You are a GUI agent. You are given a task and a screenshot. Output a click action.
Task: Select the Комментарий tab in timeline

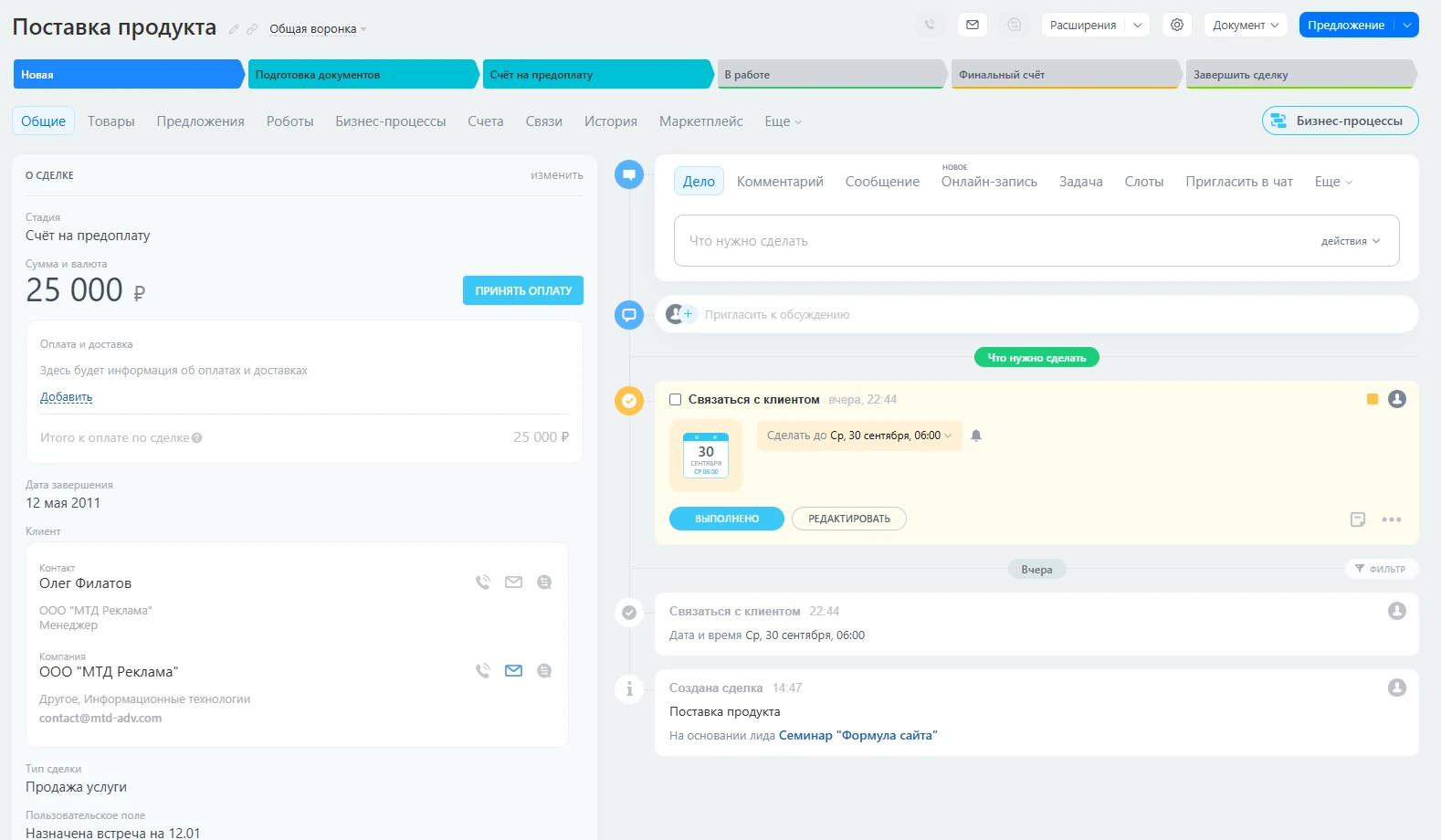coord(780,182)
